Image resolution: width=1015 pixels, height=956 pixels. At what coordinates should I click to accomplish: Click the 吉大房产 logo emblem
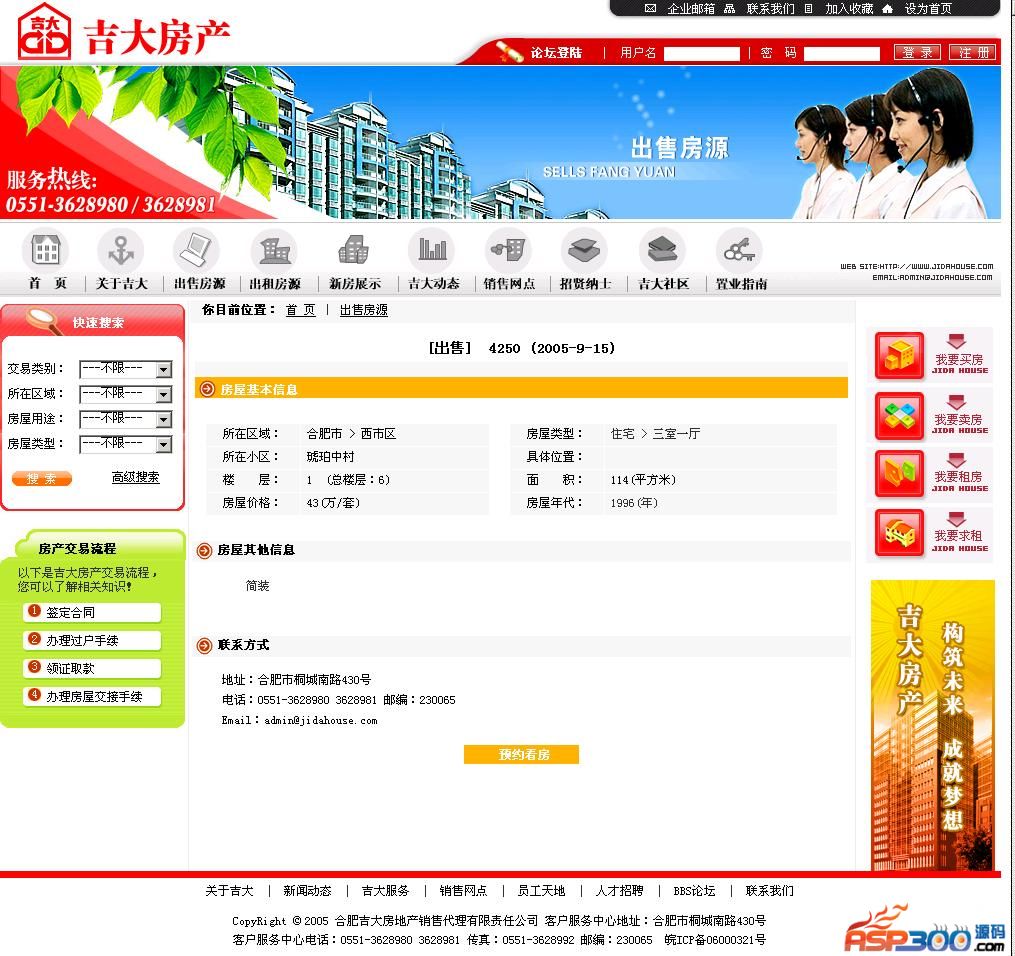[x=44, y=32]
